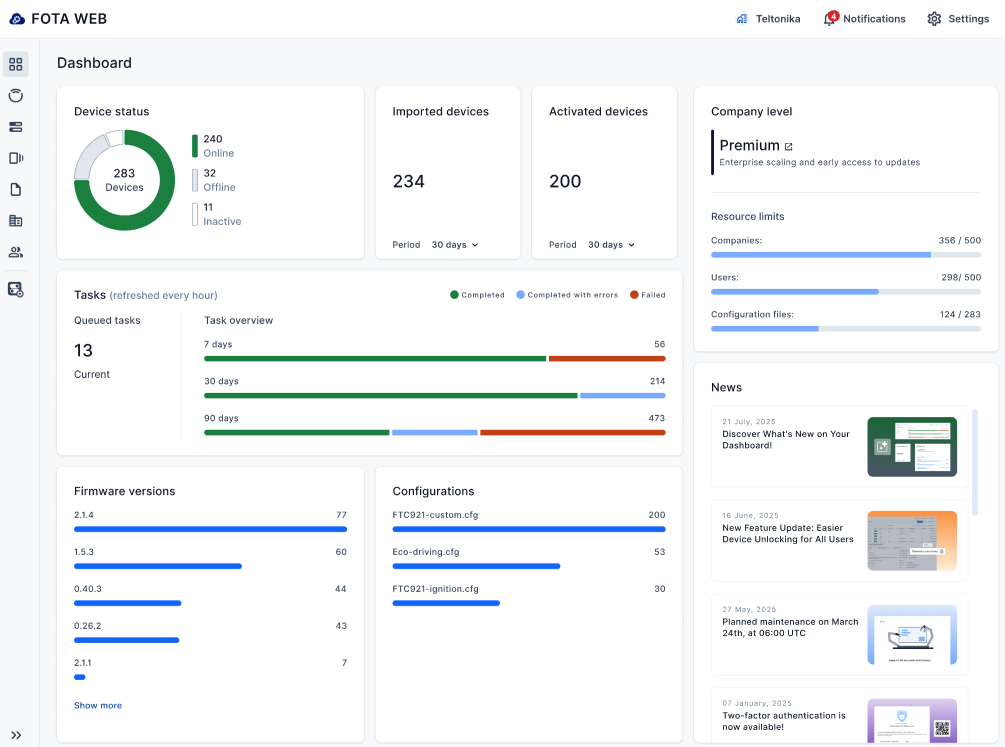Open the Dashboard grid icon in sidebar
This screenshot has width=1005, height=747.
tap(16, 64)
